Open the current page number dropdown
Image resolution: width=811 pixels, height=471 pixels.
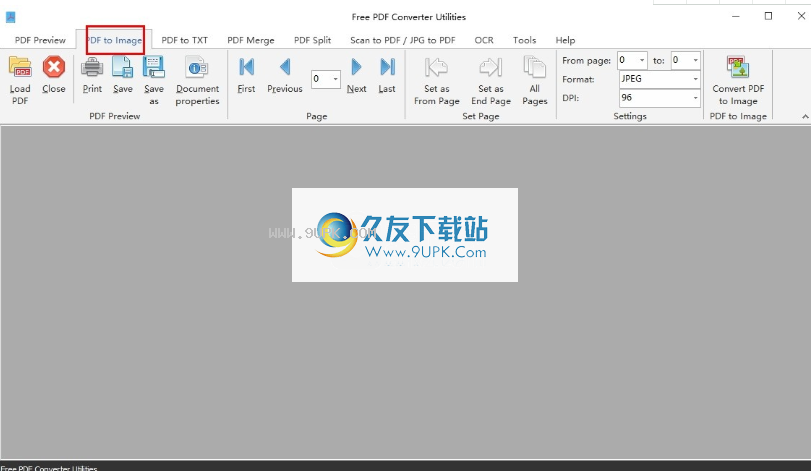tap(336, 79)
